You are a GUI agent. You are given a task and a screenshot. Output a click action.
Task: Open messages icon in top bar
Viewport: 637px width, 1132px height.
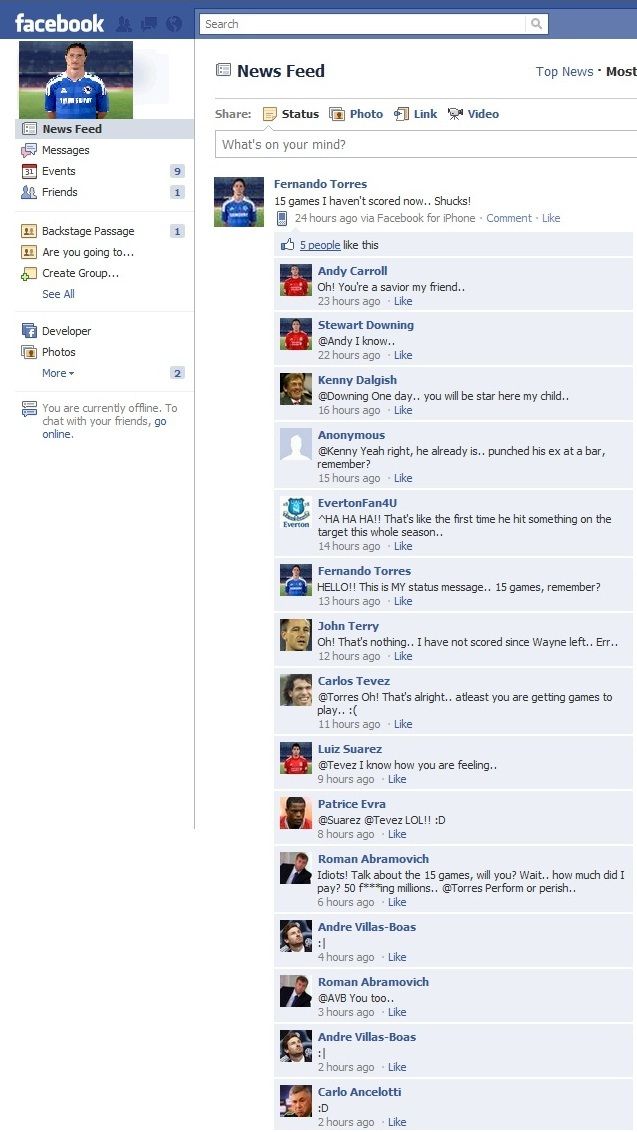point(149,24)
